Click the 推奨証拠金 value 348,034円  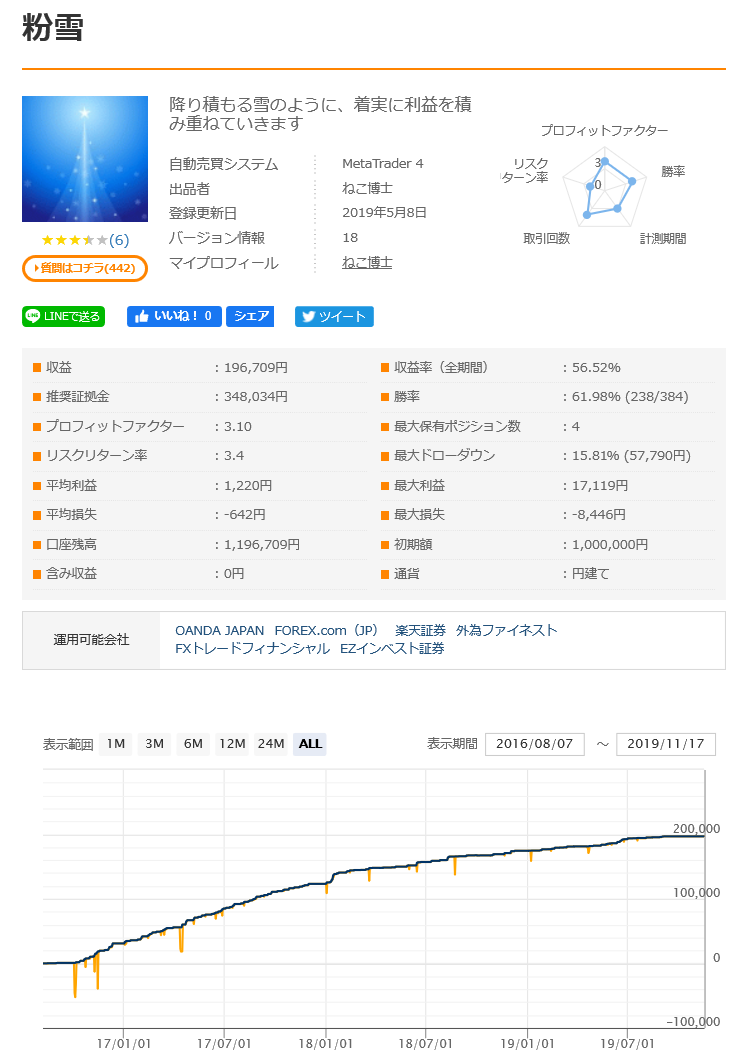[x=256, y=396]
